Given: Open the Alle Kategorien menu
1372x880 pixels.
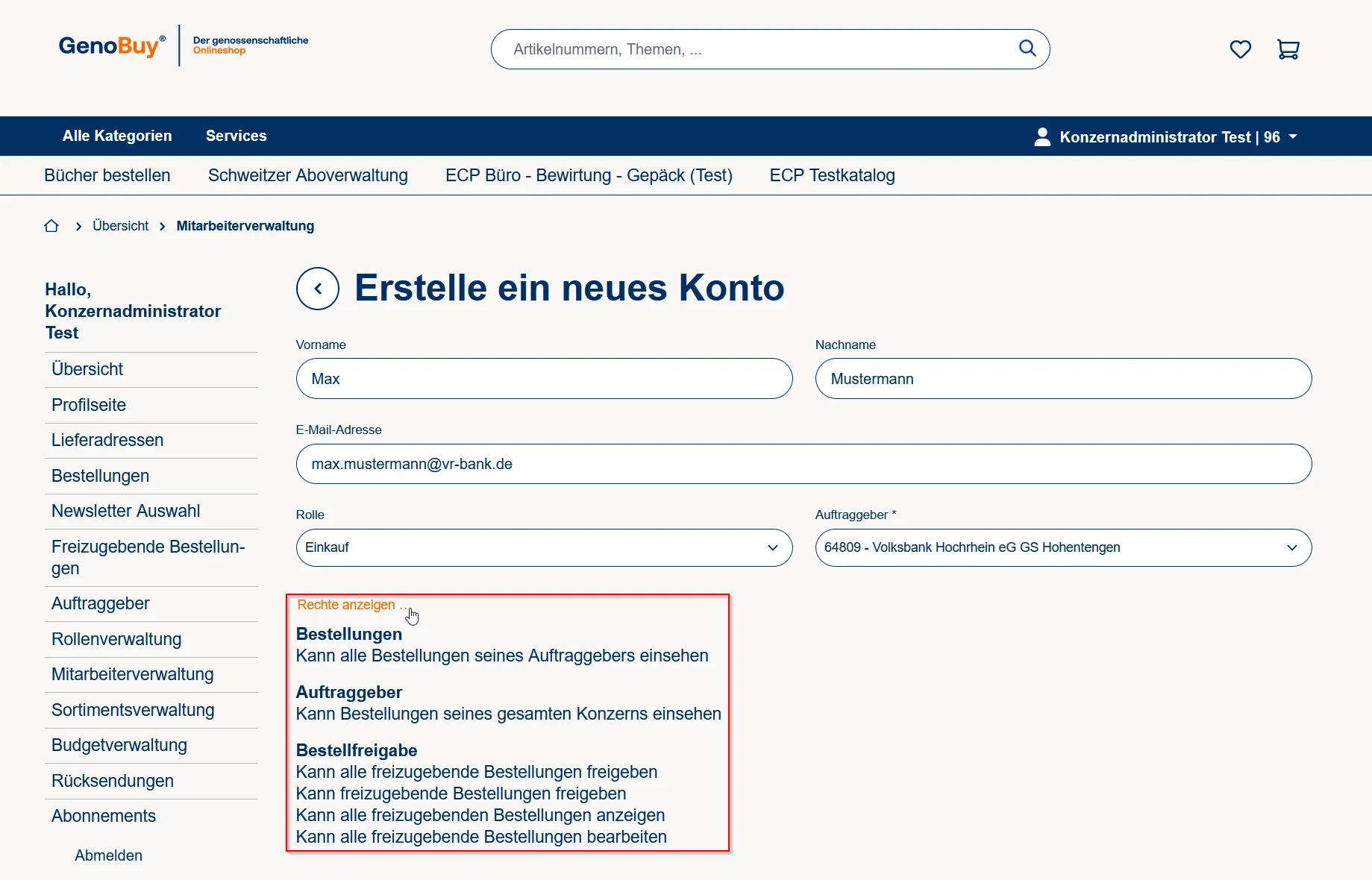Looking at the screenshot, I should pyautogui.click(x=117, y=136).
